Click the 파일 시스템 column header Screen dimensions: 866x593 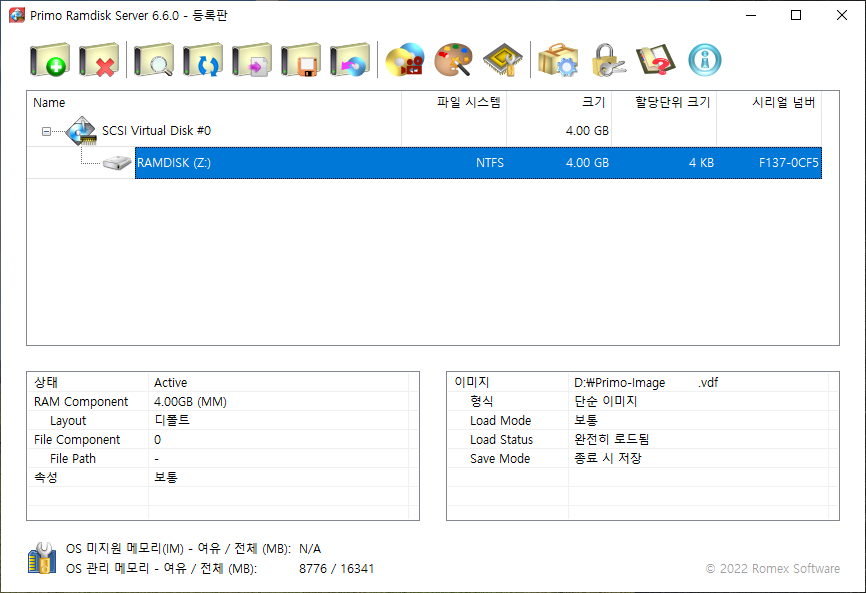(x=454, y=103)
